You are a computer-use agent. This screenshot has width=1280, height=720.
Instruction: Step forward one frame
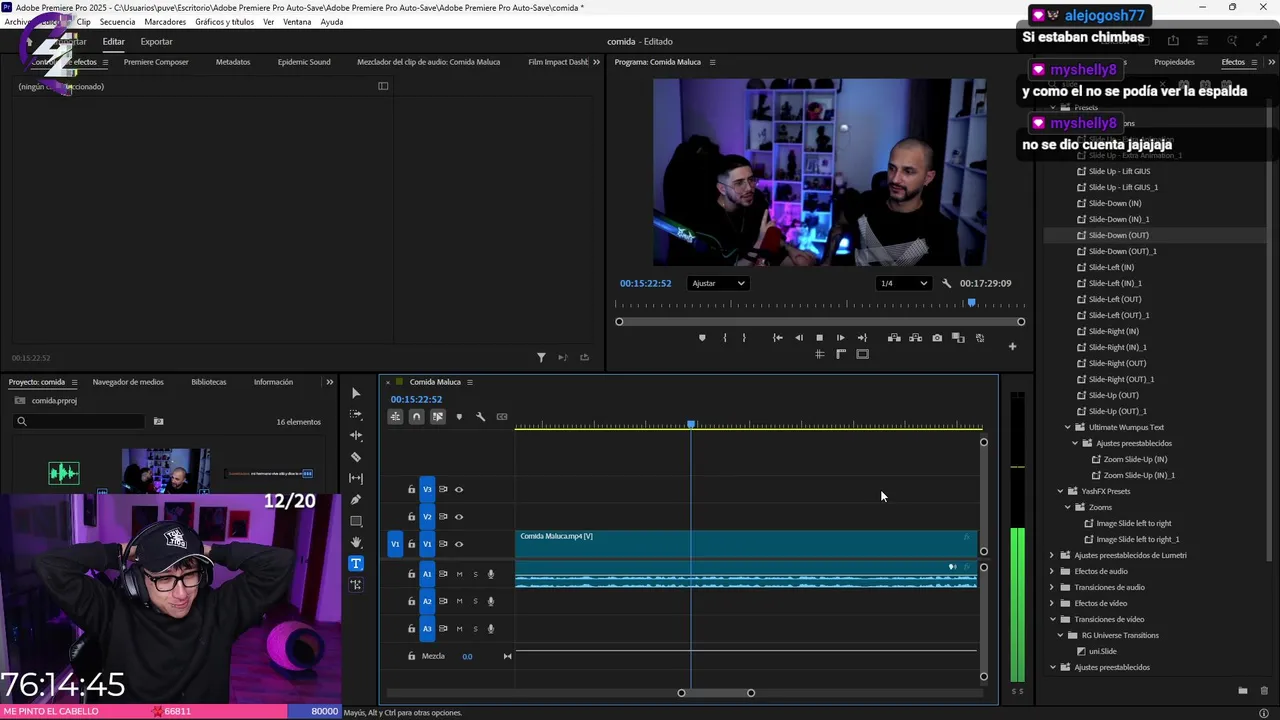click(840, 338)
